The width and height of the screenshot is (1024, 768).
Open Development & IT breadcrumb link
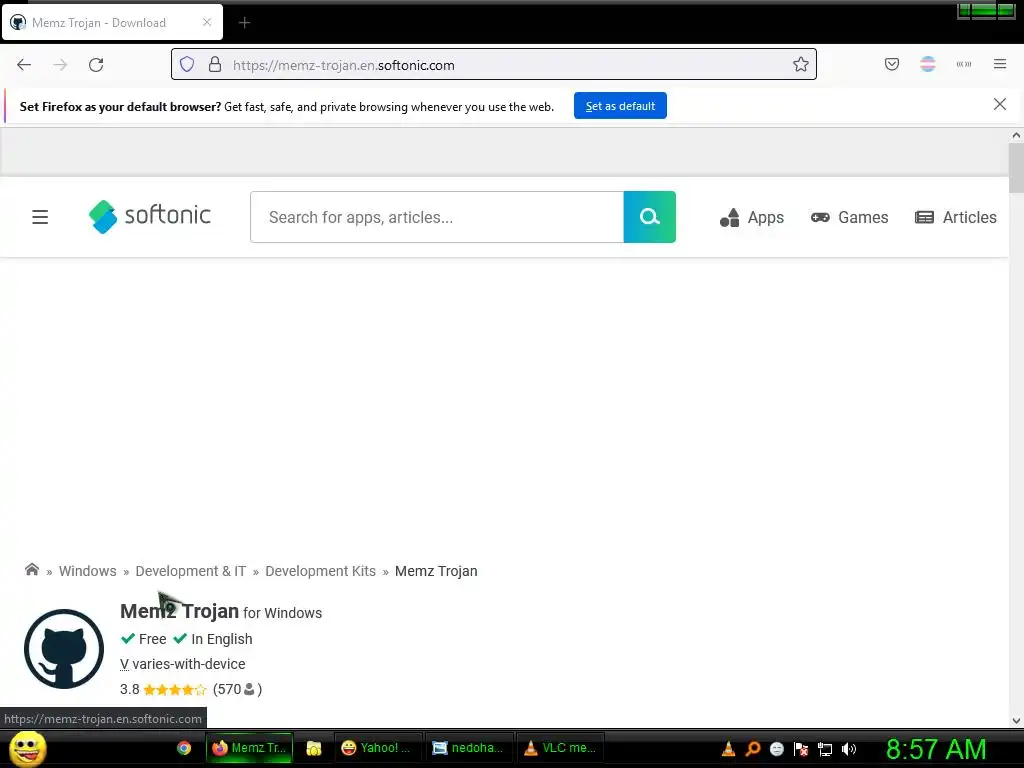pos(191,571)
